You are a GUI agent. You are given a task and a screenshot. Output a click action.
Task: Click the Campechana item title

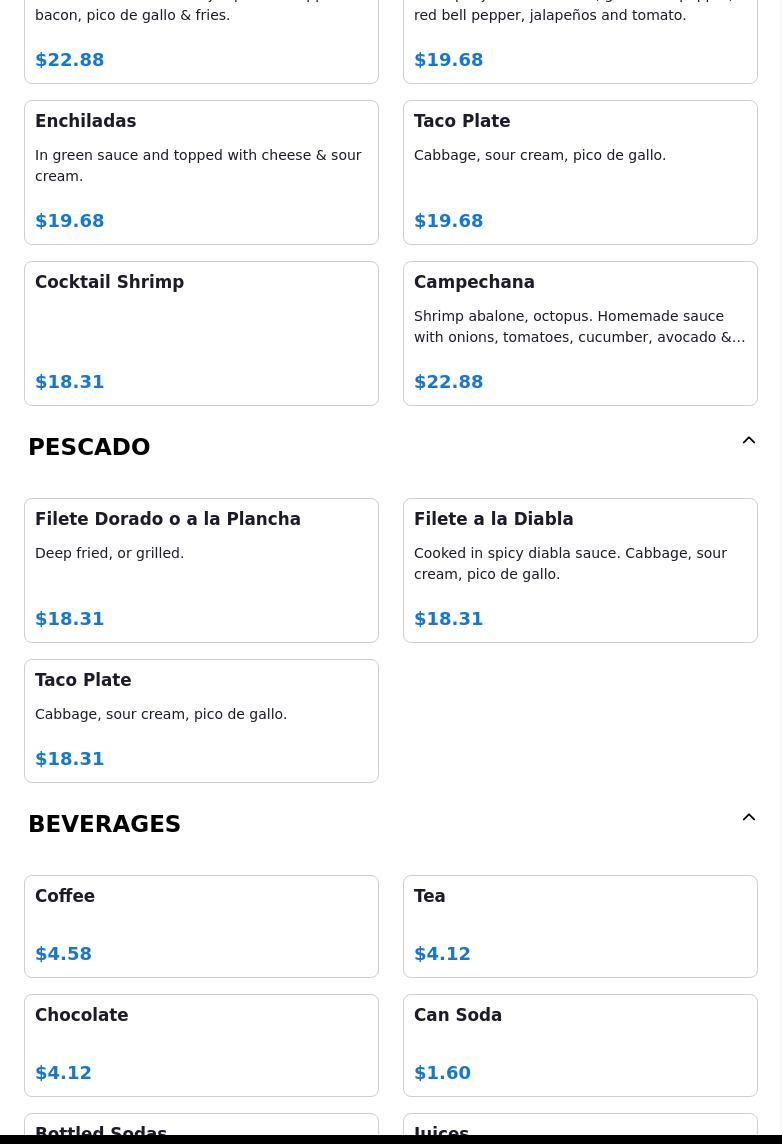[474, 282]
